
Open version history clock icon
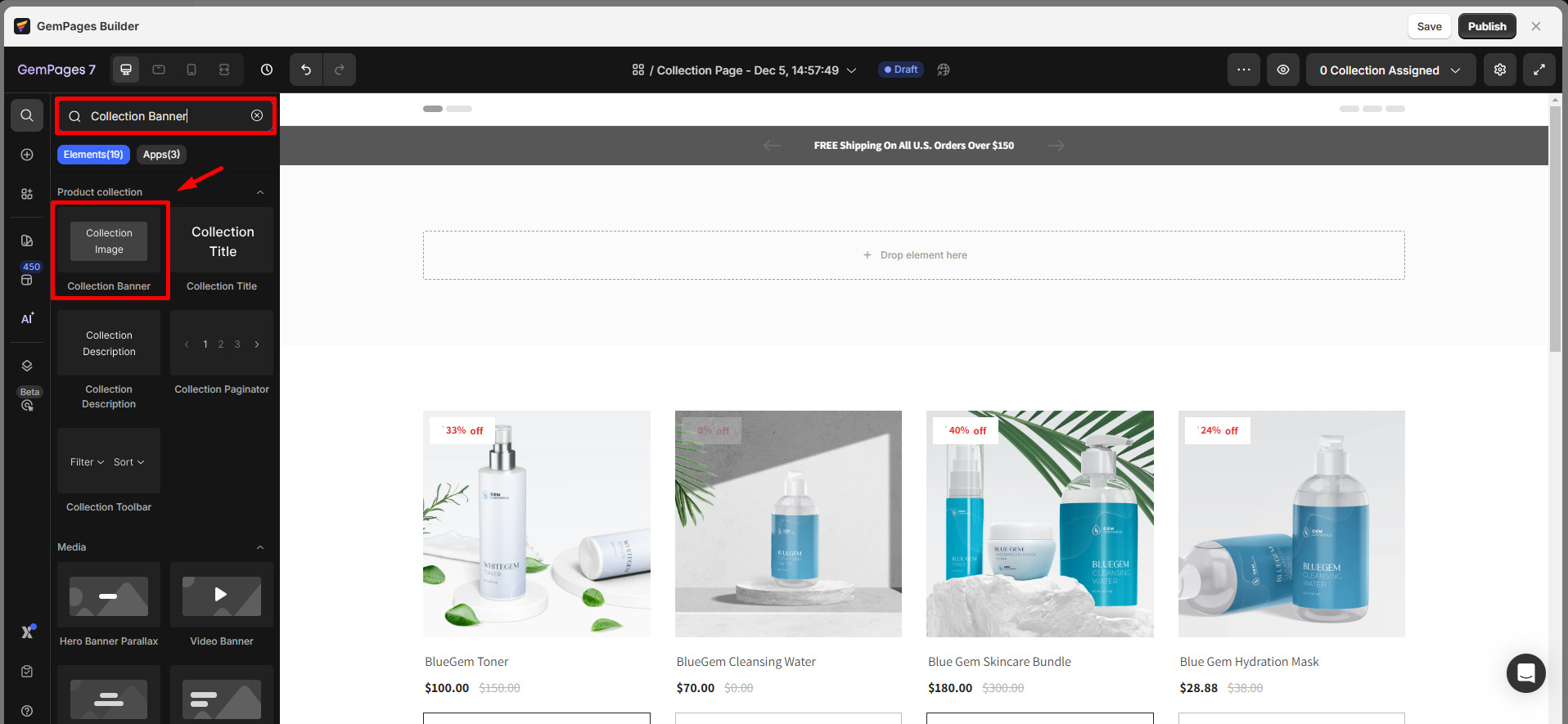click(267, 70)
